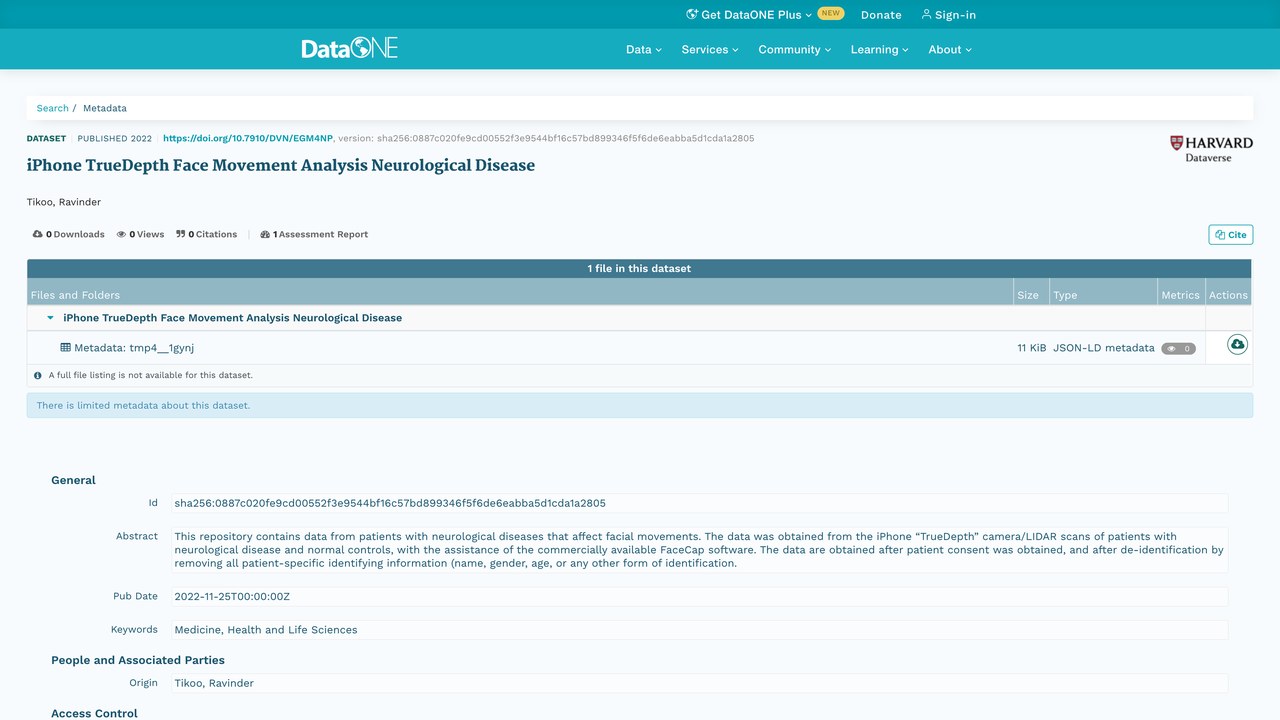Click the DataONE logo

pos(350,48)
